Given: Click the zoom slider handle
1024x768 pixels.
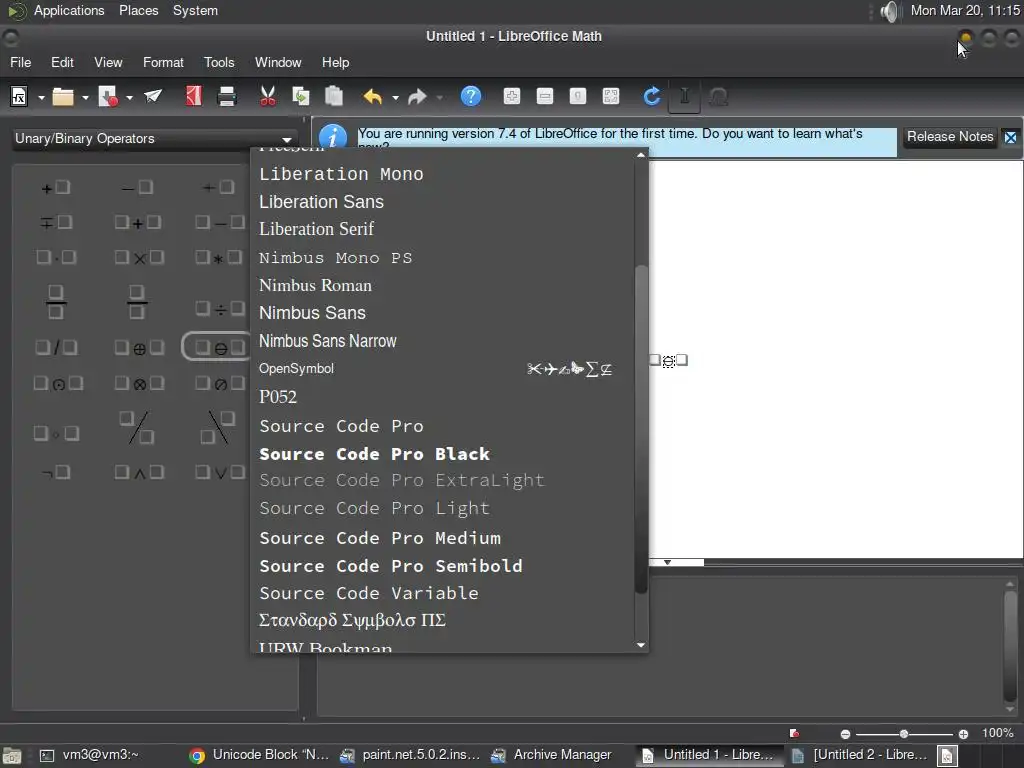Looking at the screenshot, I should tap(904, 734).
